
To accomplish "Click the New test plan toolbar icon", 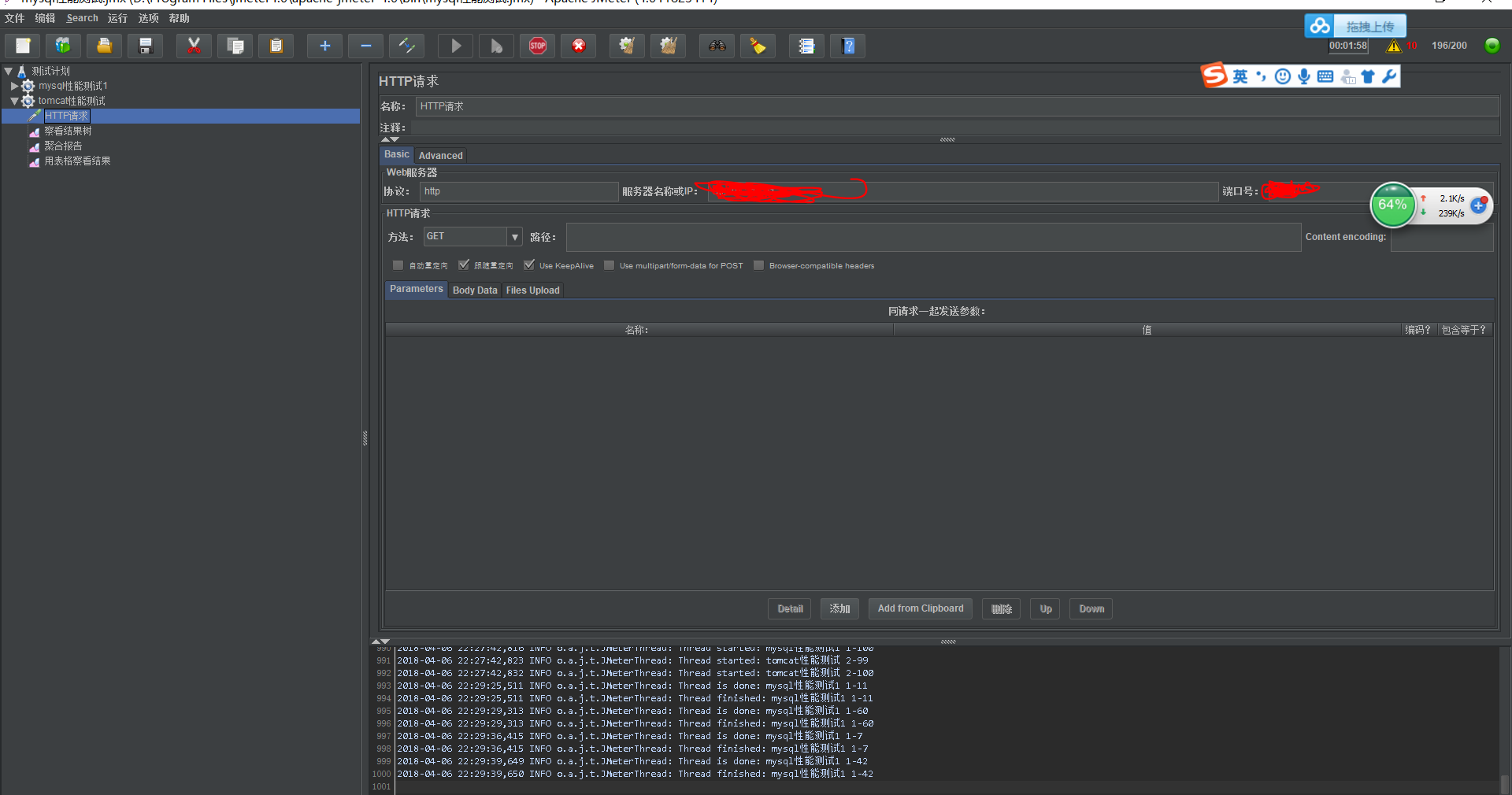I will 23,46.
